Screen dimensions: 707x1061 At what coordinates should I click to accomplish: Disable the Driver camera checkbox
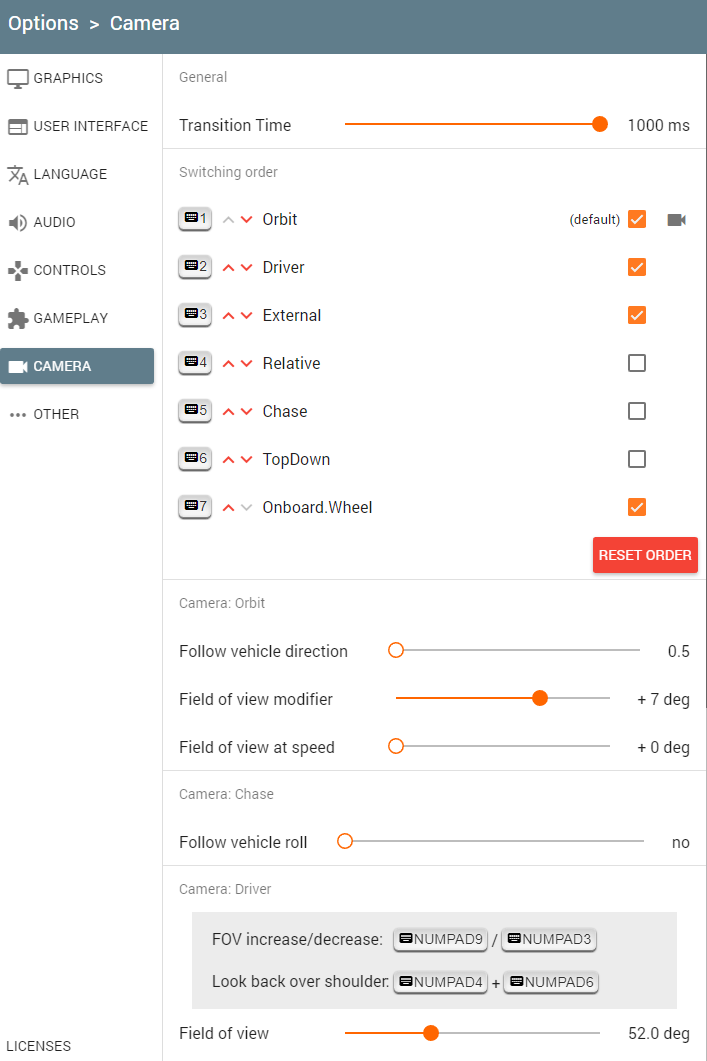tap(637, 267)
